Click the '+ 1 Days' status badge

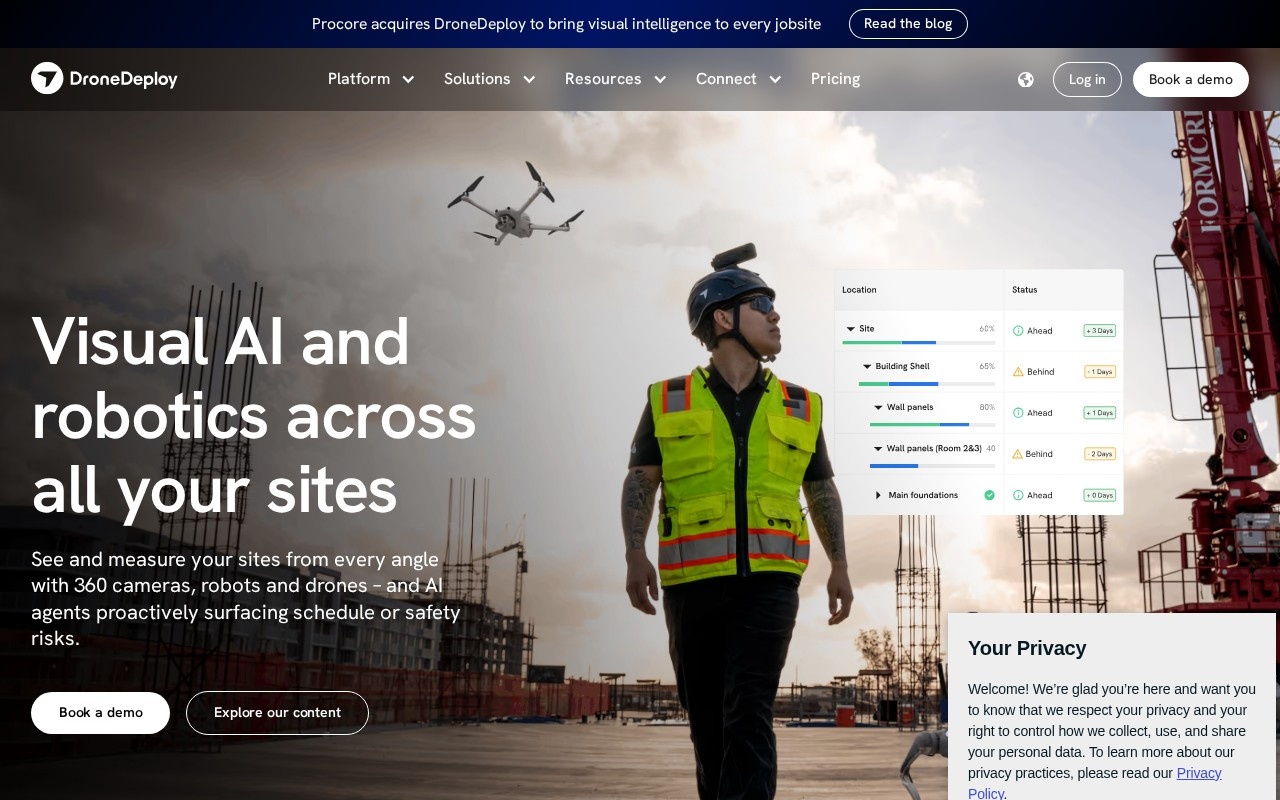[x=1100, y=413]
